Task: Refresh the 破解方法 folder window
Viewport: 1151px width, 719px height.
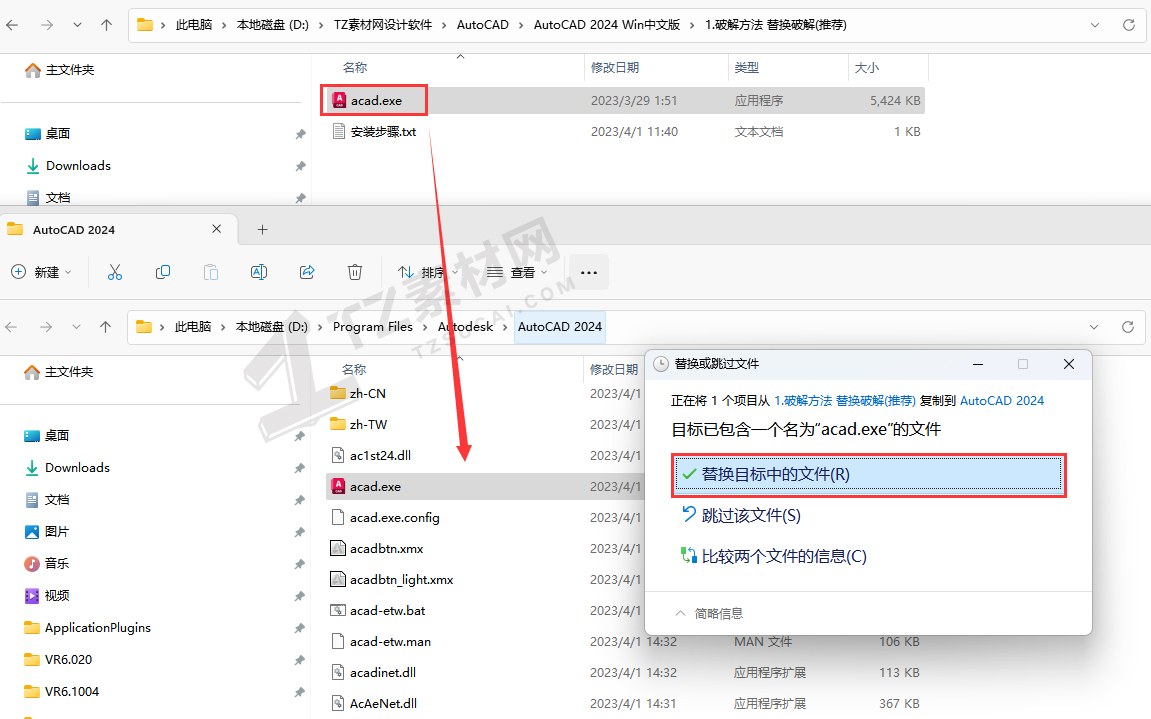Action: point(1128,25)
